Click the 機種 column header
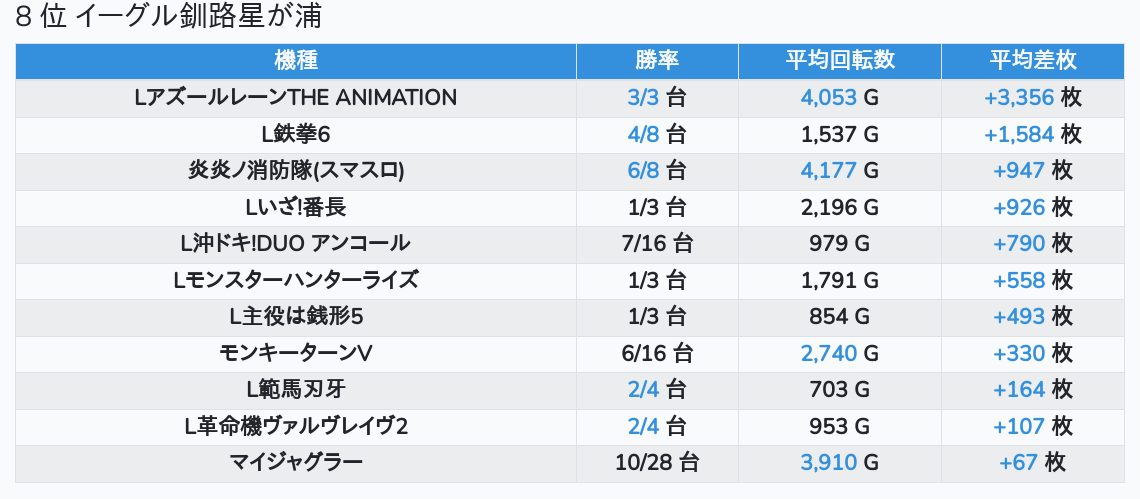 [295, 60]
